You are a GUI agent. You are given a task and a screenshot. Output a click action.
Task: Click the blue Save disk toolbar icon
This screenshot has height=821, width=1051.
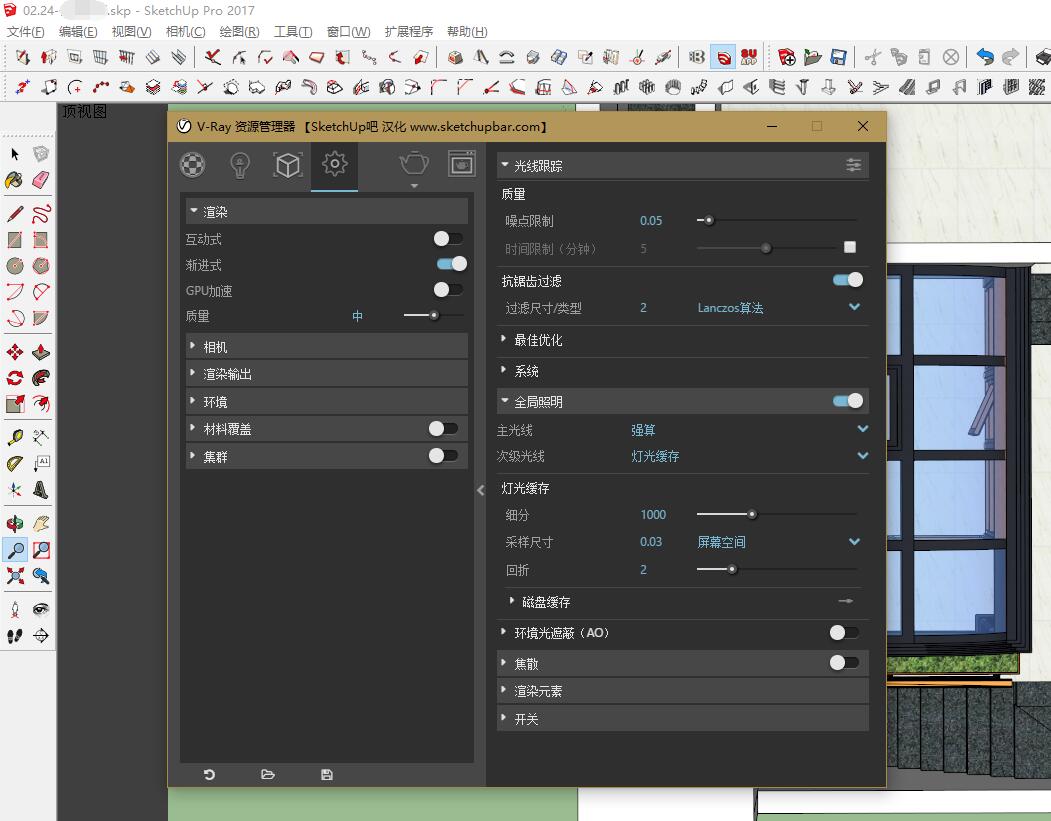pyautogui.click(x=839, y=57)
